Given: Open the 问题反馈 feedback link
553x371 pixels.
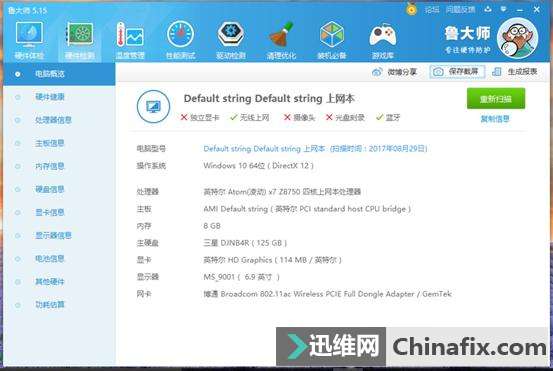Looking at the screenshot, I should [460, 10].
